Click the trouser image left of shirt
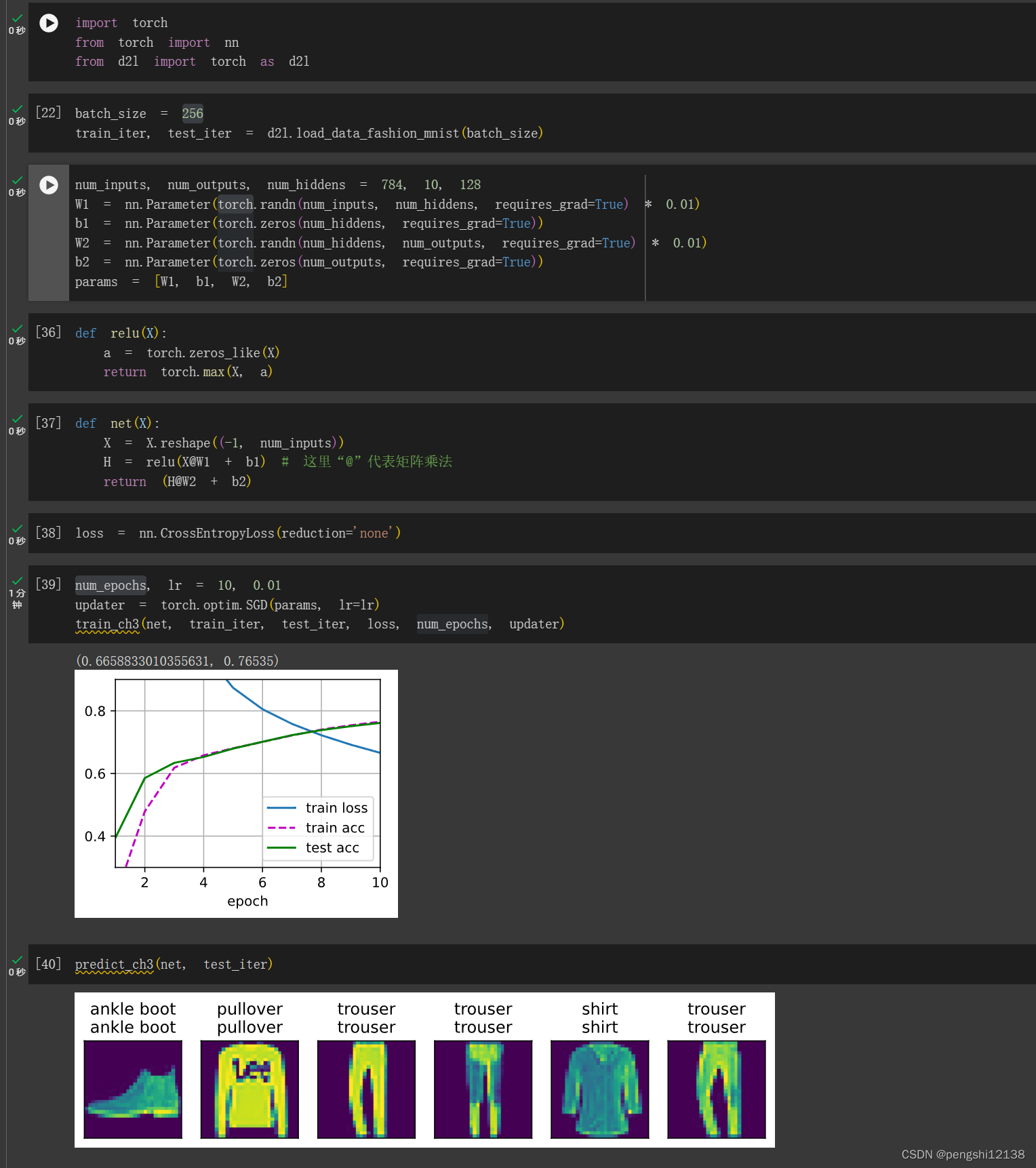The image size is (1036, 1168). (x=483, y=1089)
